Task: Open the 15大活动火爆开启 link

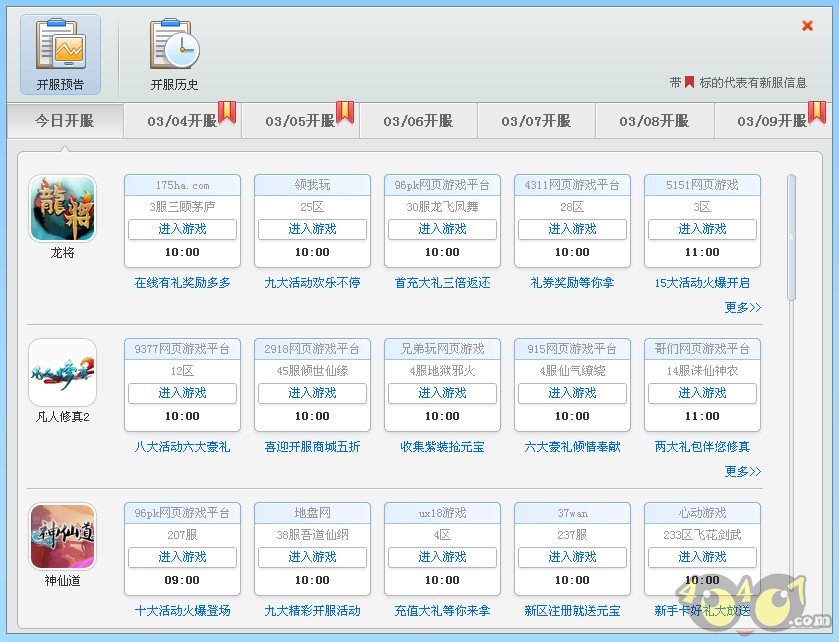Action: [x=703, y=282]
